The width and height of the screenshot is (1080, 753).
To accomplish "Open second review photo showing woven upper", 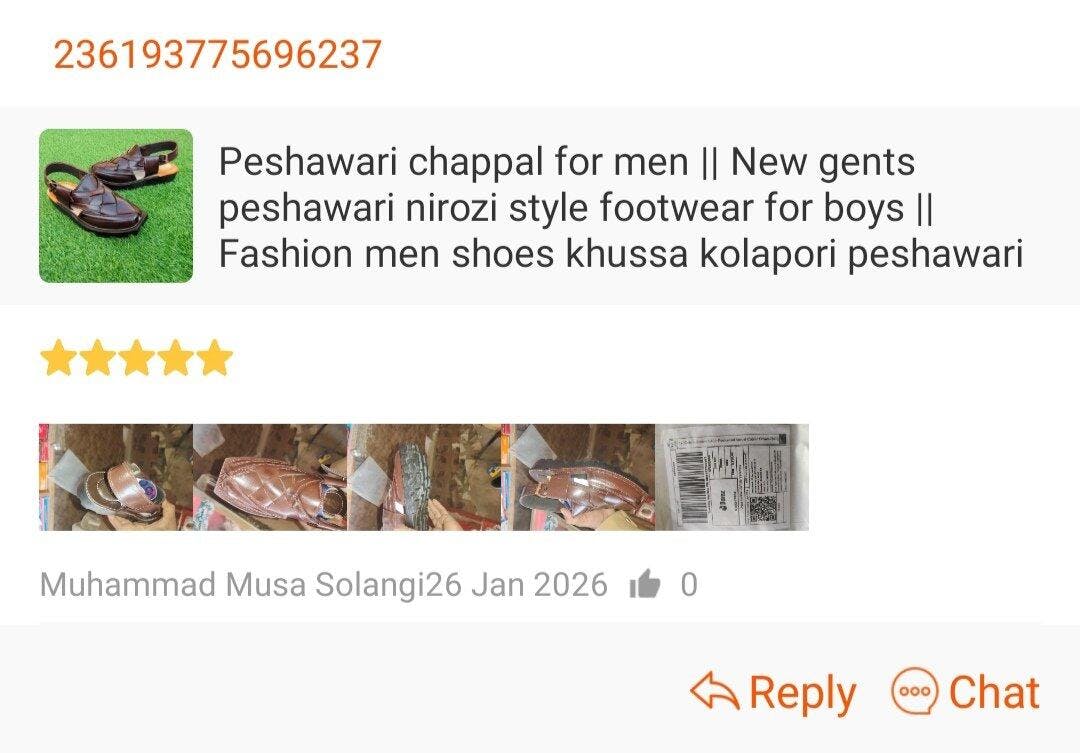I will (270, 477).
